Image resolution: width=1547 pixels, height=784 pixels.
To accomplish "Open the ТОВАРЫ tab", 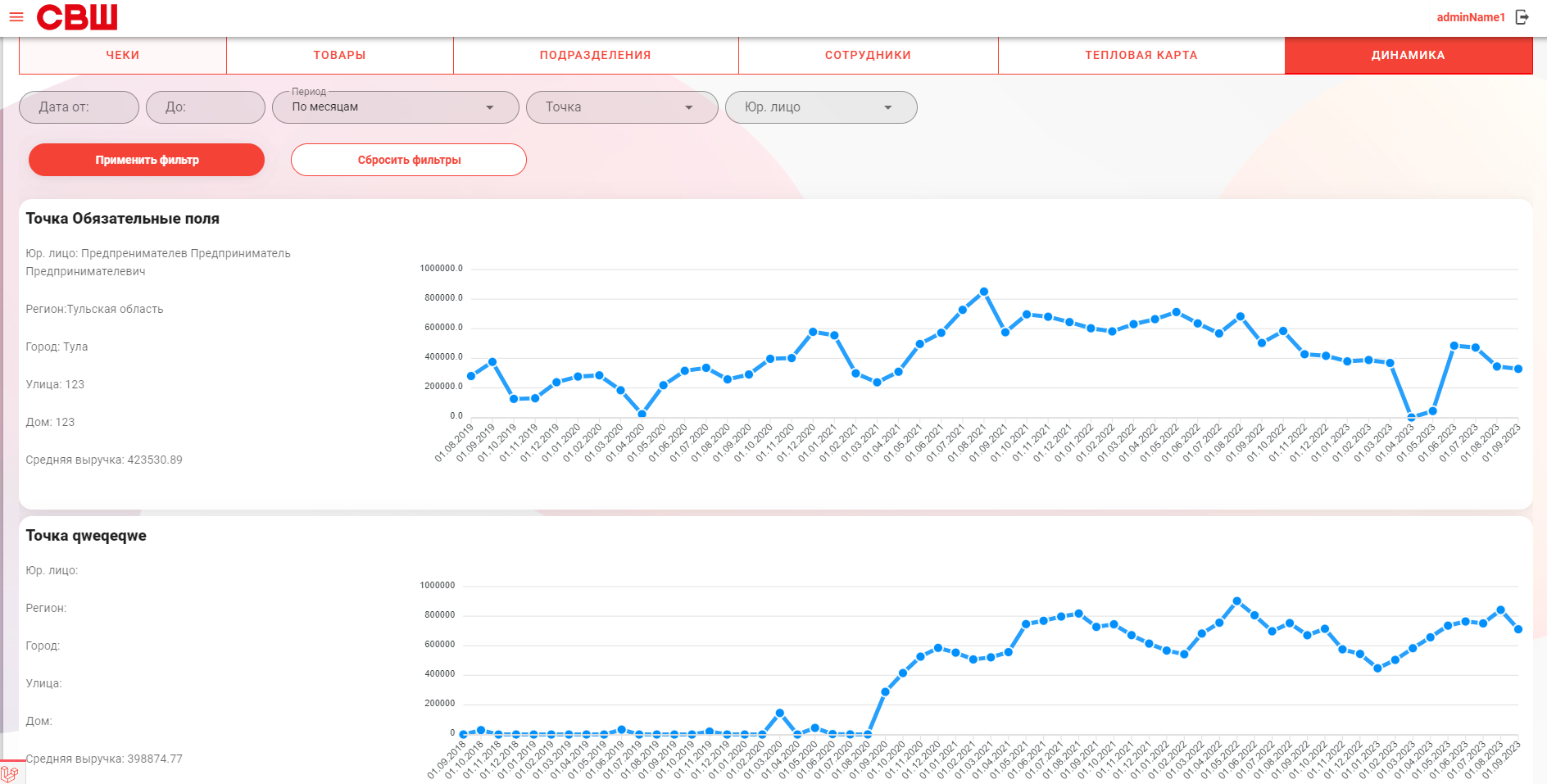I will (340, 55).
